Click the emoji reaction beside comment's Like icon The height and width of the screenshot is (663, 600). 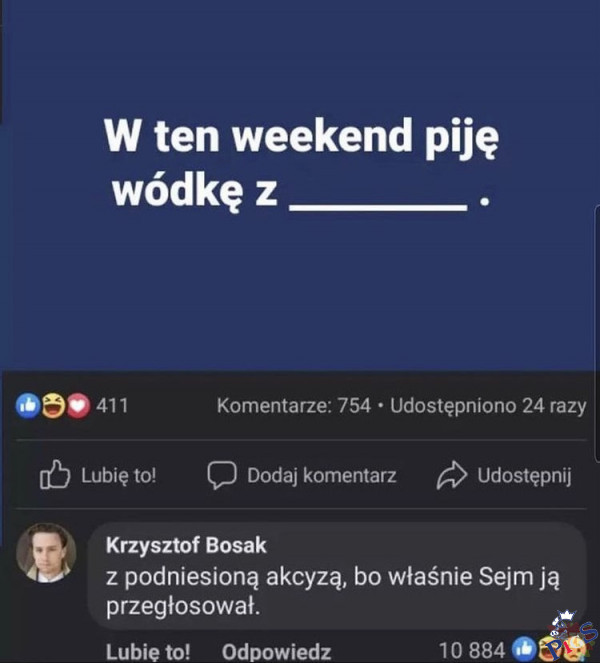[x=550, y=649]
